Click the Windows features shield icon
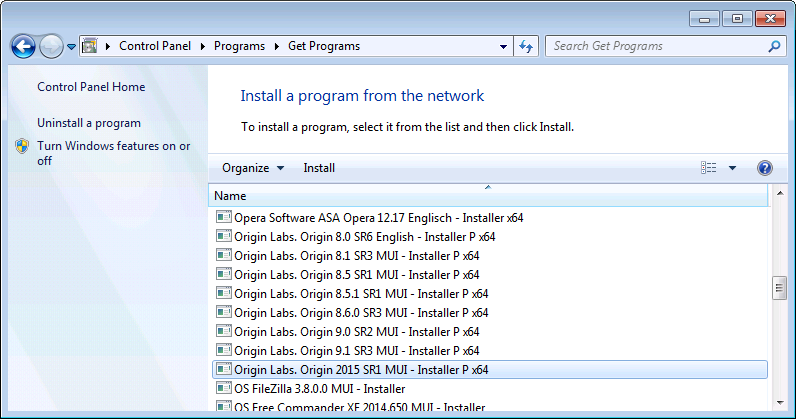The width and height of the screenshot is (796, 419). [23, 147]
